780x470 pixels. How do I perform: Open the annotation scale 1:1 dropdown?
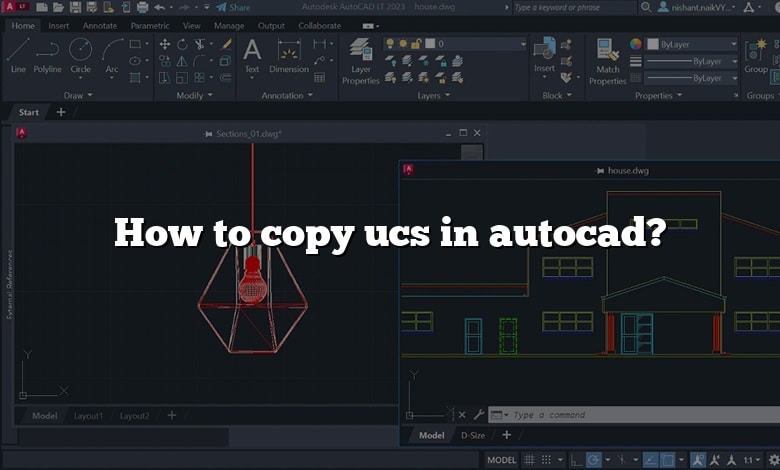click(752, 460)
